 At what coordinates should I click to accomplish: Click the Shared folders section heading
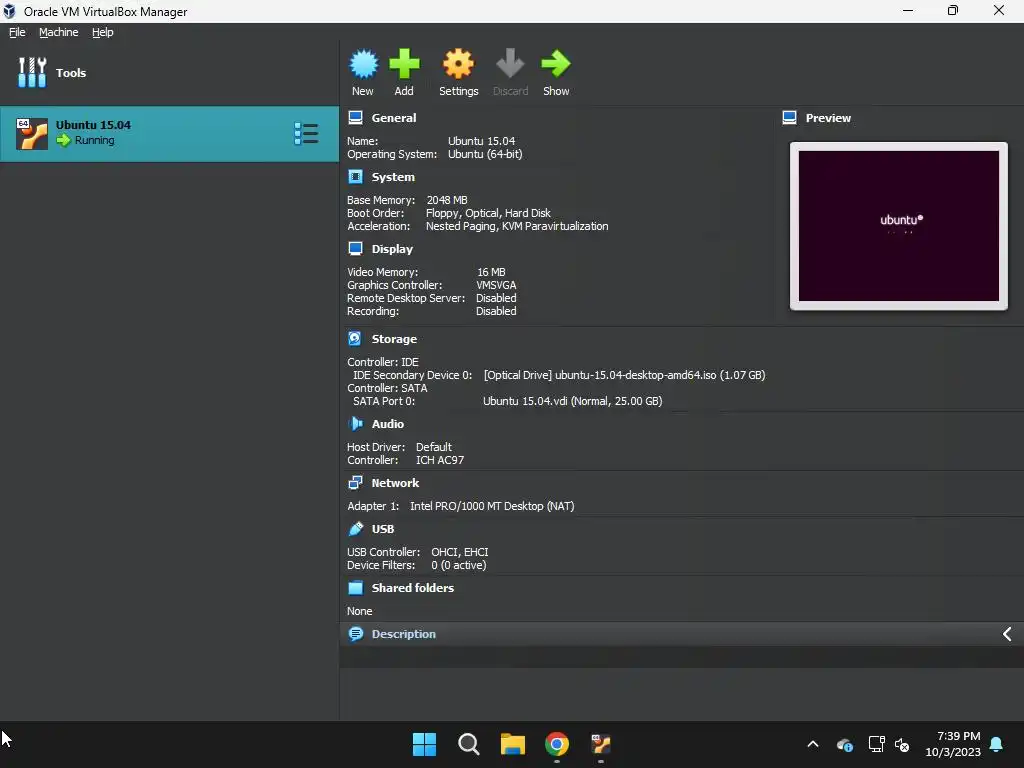[x=413, y=588]
